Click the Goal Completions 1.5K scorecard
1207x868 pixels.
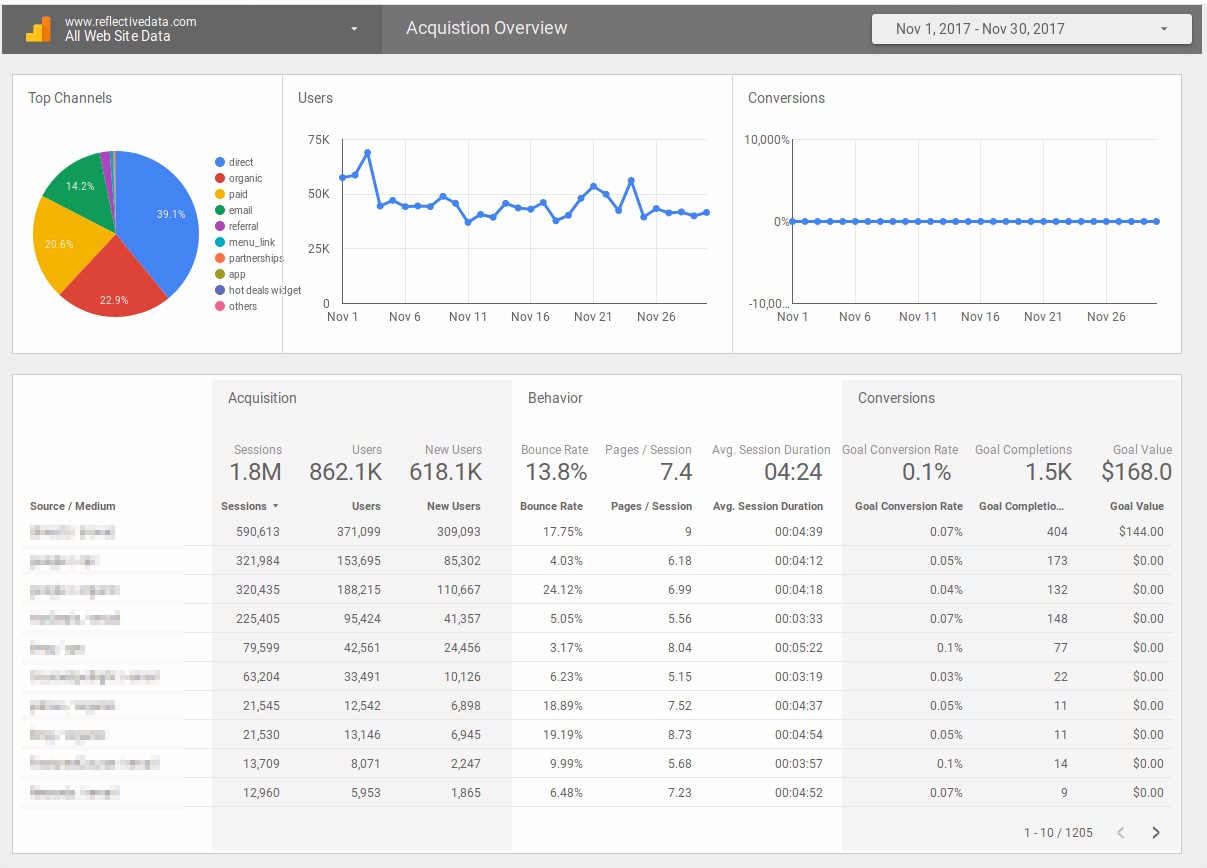click(1023, 463)
